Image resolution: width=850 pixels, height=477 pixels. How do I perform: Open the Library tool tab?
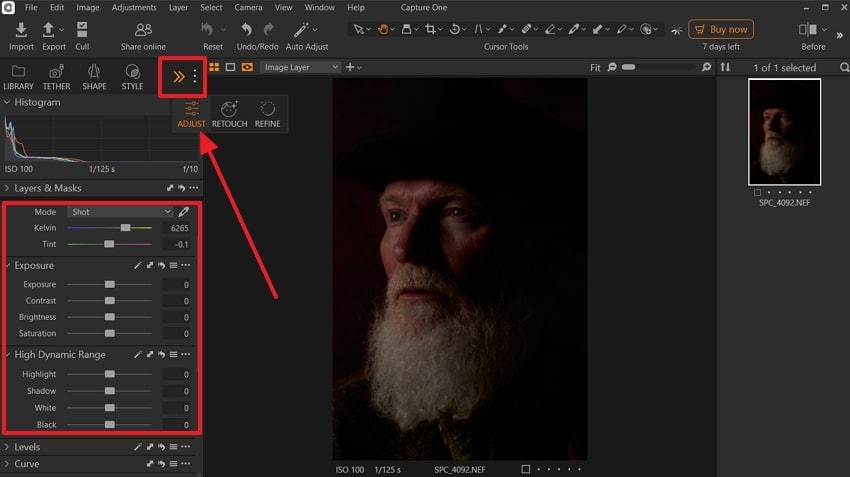click(18, 77)
